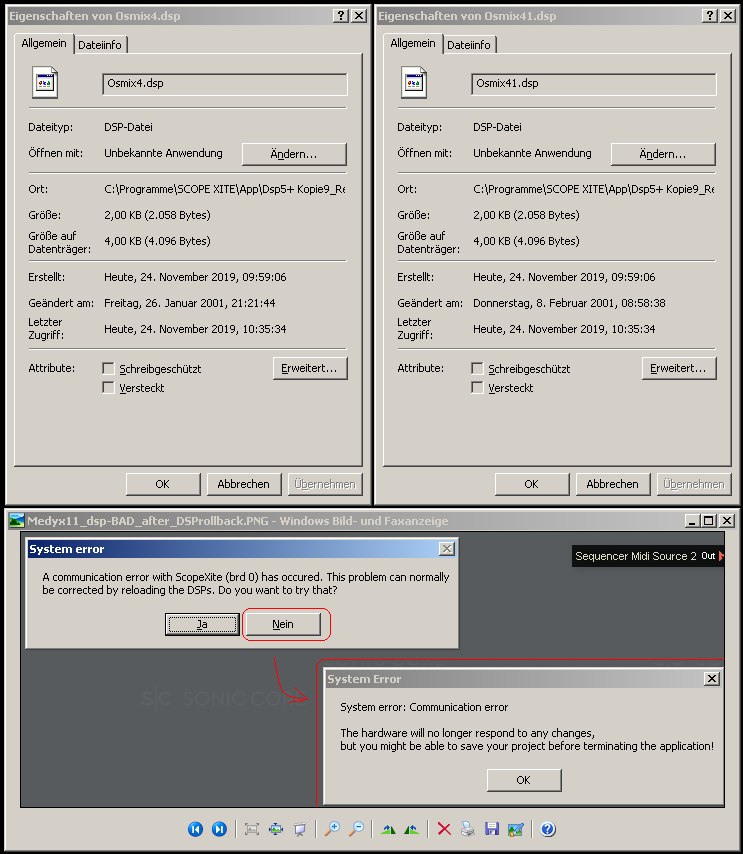
Task: Click the zoom in magnifier icon
Action: (x=331, y=829)
